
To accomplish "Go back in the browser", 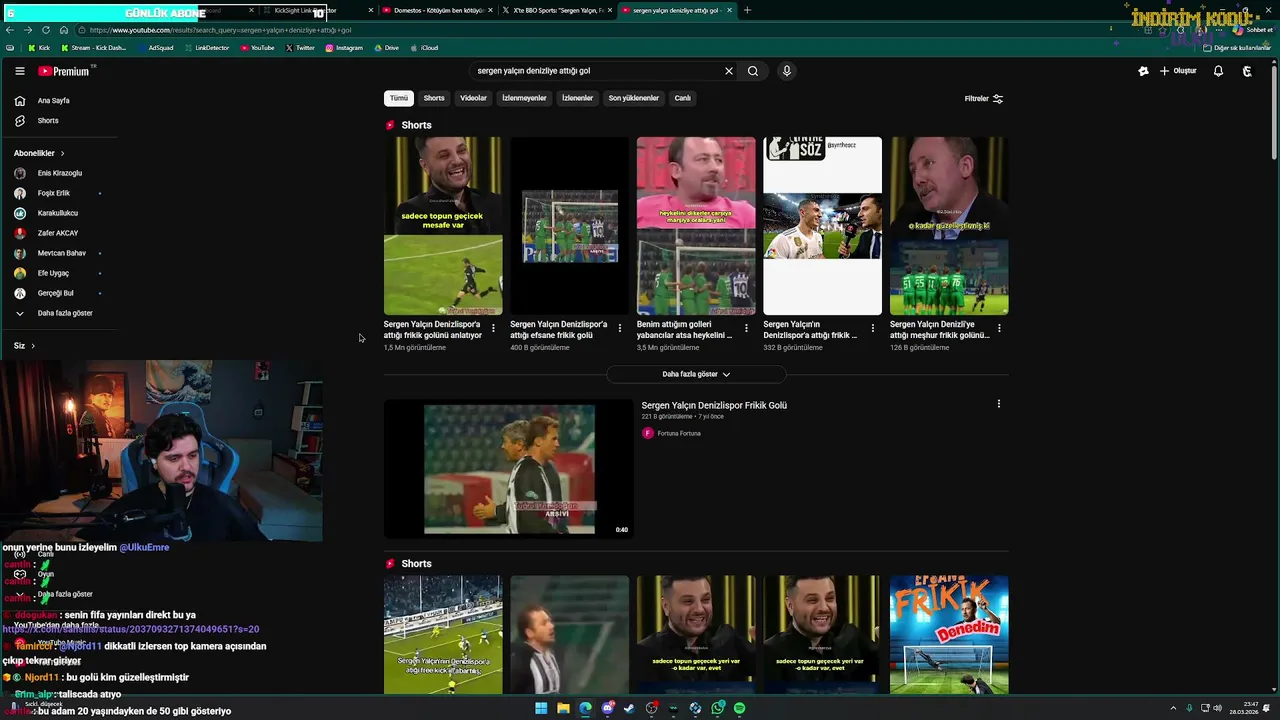I will (11, 30).
